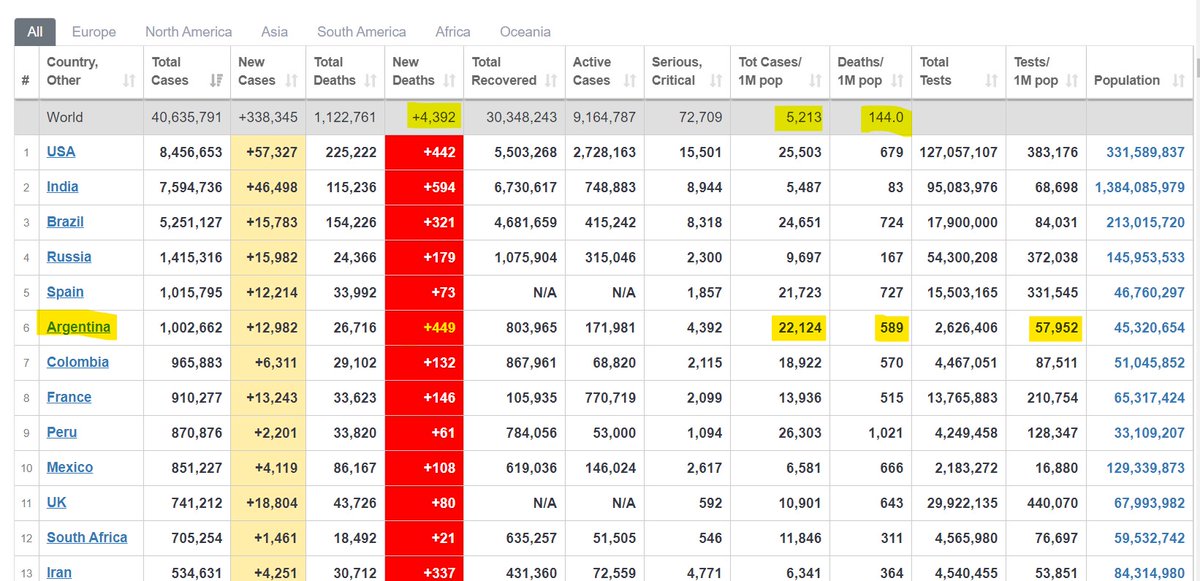Click Peru's population 33,109,207 link
This screenshot has height=581, width=1200.
click(1149, 432)
